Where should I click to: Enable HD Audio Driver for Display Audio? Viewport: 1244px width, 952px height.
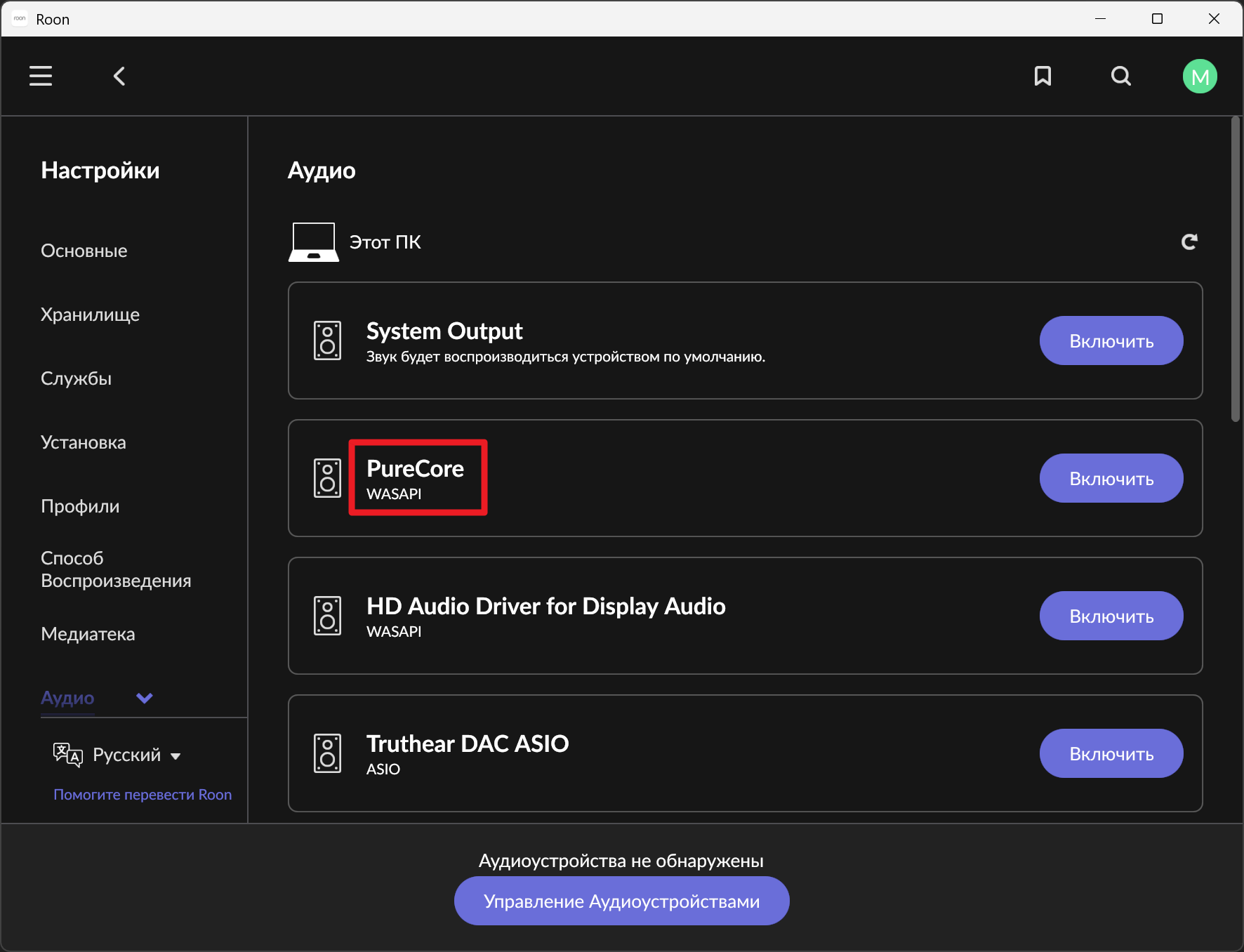[x=1111, y=616]
